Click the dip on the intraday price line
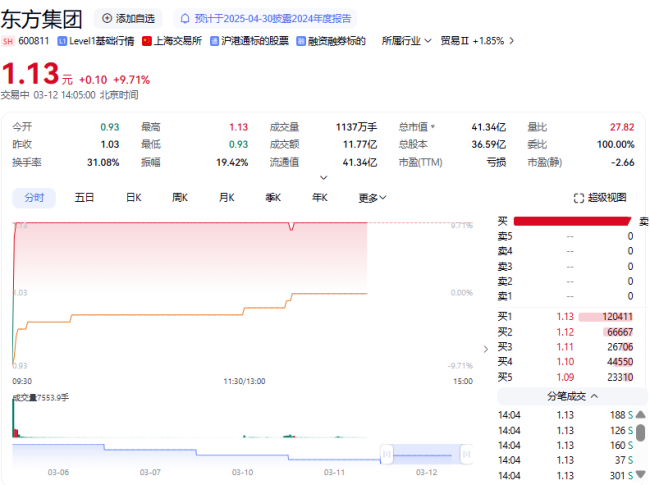The height and width of the screenshot is (485, 650). pos(291,226)
